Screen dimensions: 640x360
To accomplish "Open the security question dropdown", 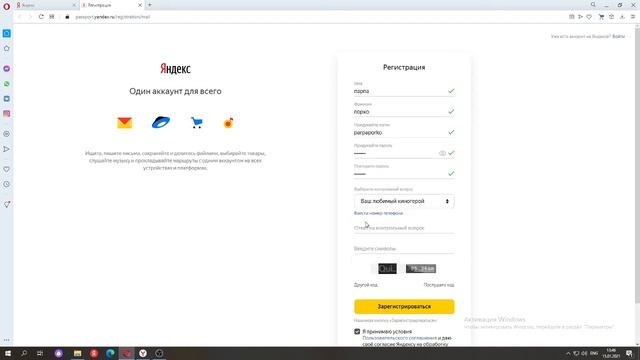I will coord(404,201).
